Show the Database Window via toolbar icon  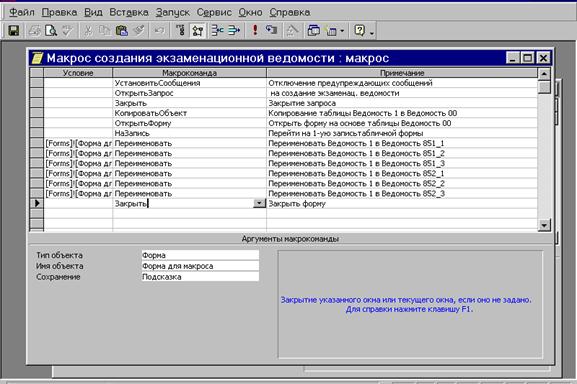[x=314, y=31]
